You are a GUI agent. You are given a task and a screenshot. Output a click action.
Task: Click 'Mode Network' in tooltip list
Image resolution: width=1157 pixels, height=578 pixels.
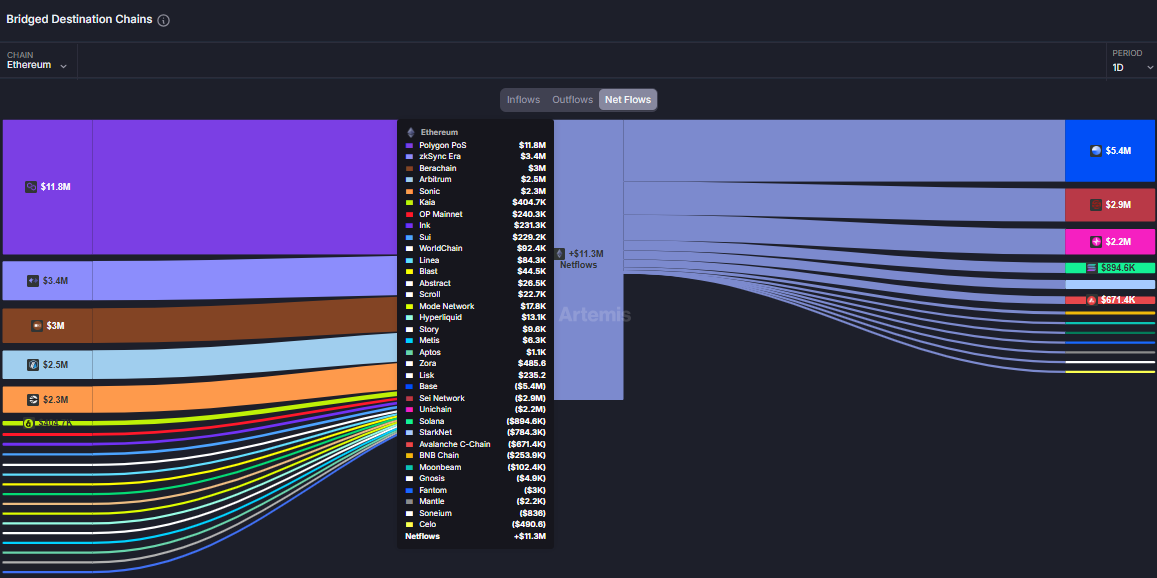coord(446,306)
